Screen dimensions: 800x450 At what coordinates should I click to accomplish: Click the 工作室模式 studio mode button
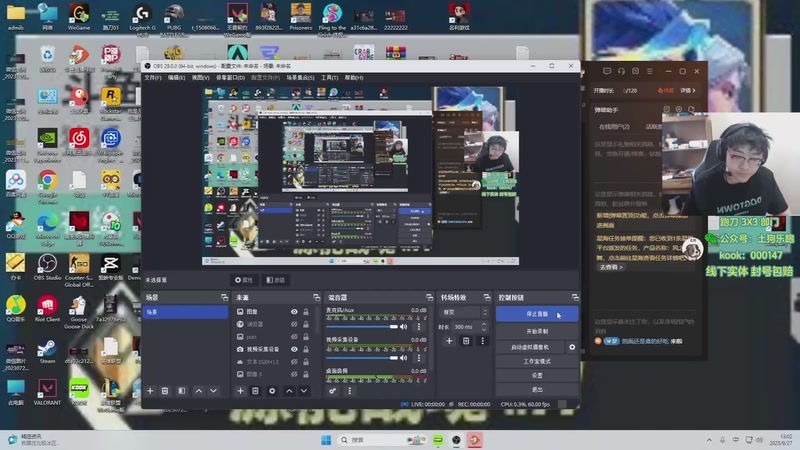point(537,361)
